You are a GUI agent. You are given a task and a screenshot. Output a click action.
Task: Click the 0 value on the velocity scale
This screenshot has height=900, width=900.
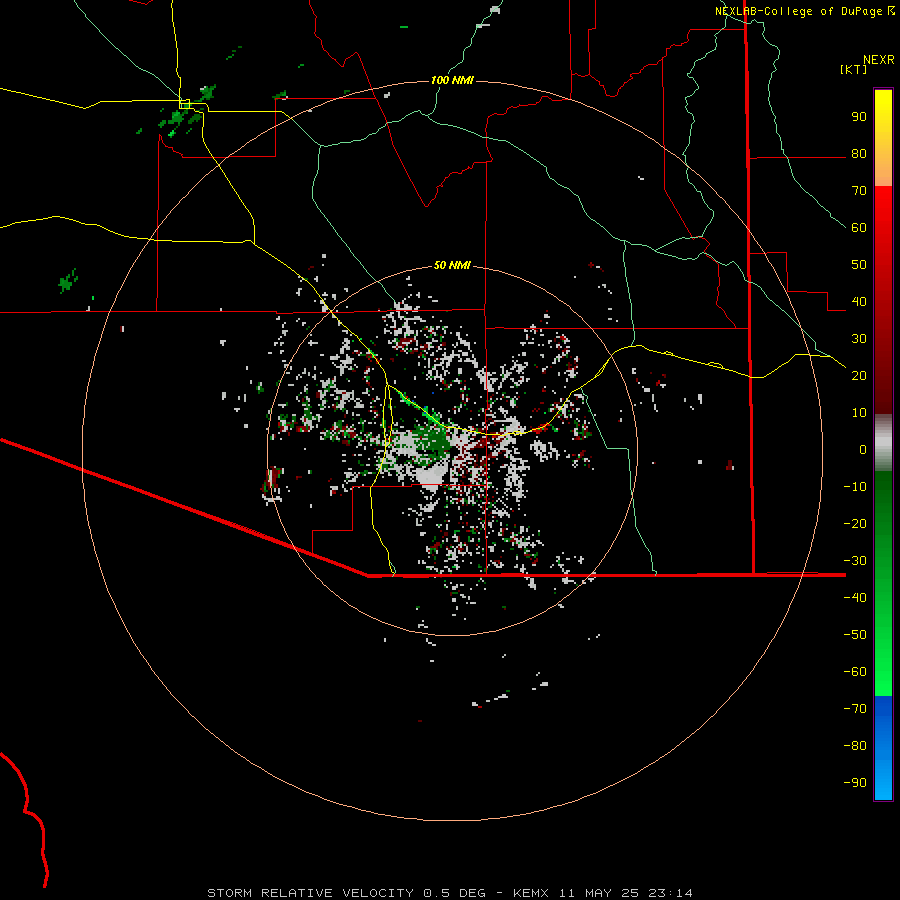click(x=863, y=450)
